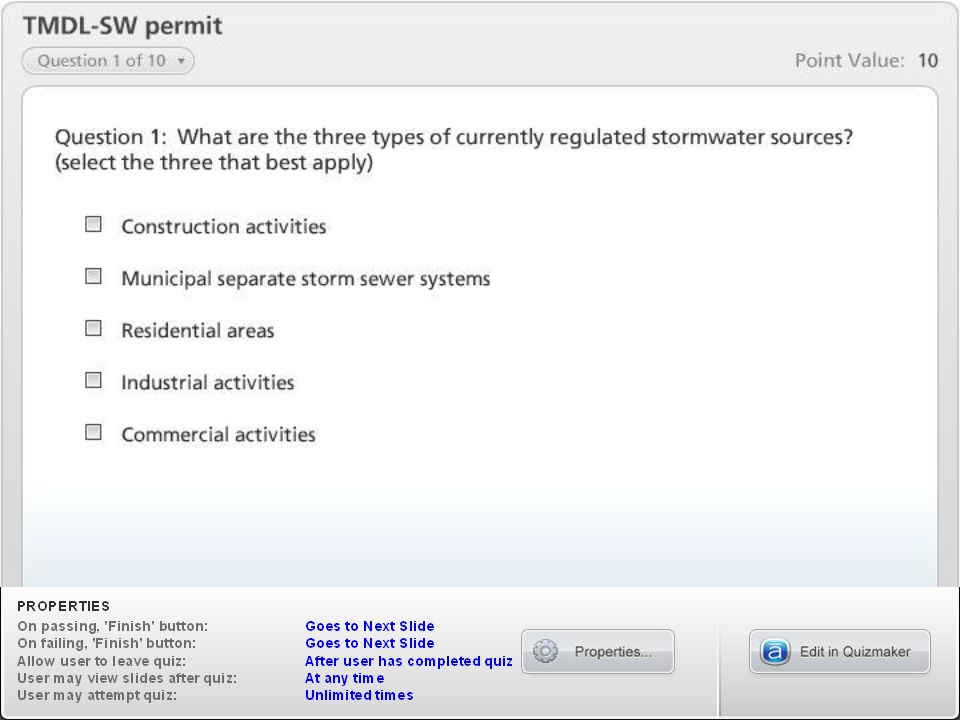Click the blue Quizmaker 'a' icon

pos(774,652)
